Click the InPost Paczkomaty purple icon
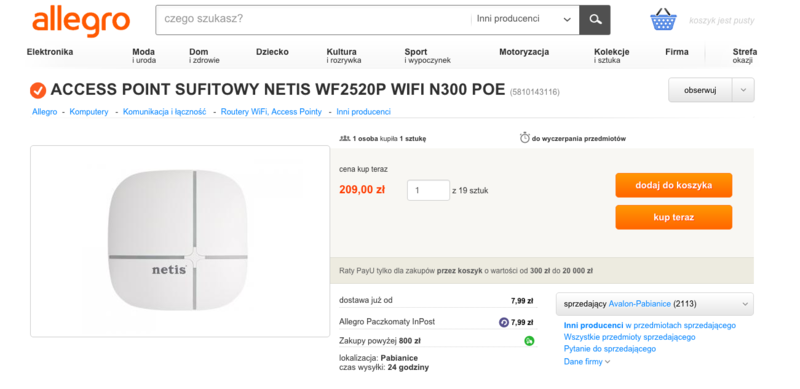The width and height of the screenshot is (800, 389). (x=504, y=322)
